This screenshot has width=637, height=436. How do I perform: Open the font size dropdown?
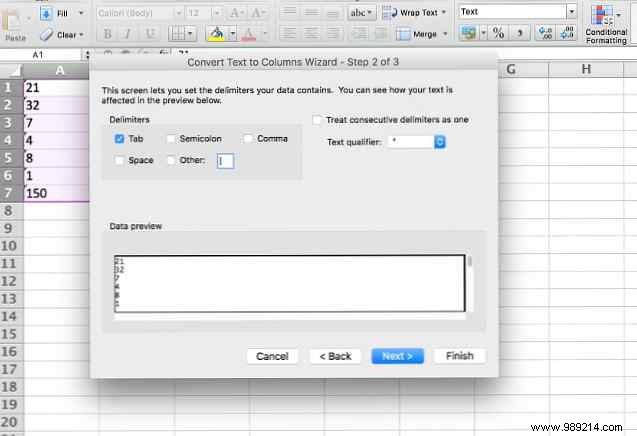217,13
